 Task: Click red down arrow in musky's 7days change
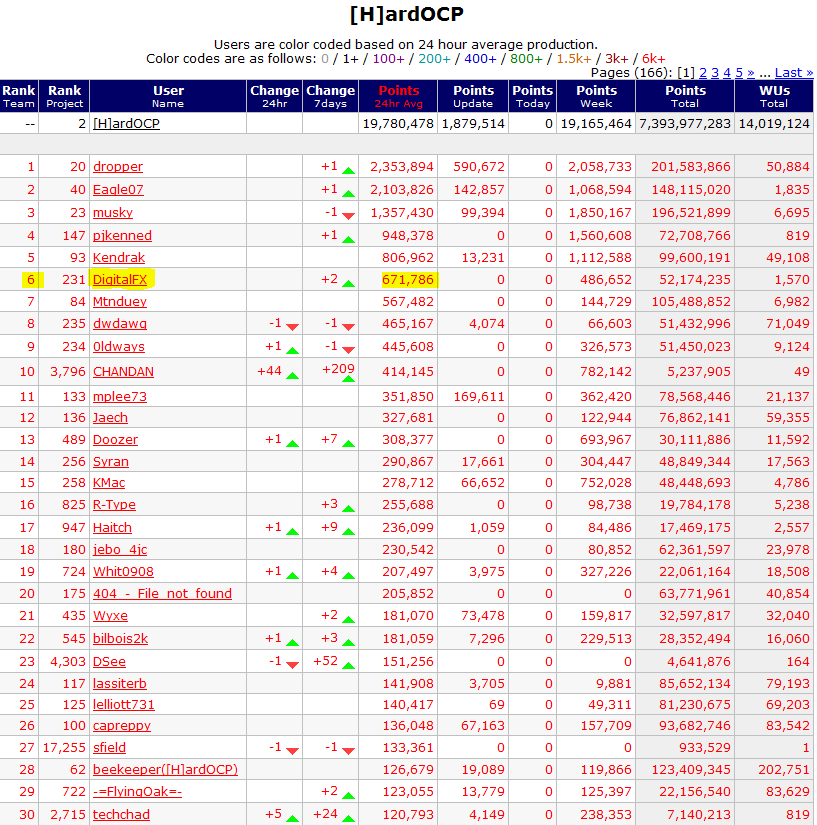[348, 216]
